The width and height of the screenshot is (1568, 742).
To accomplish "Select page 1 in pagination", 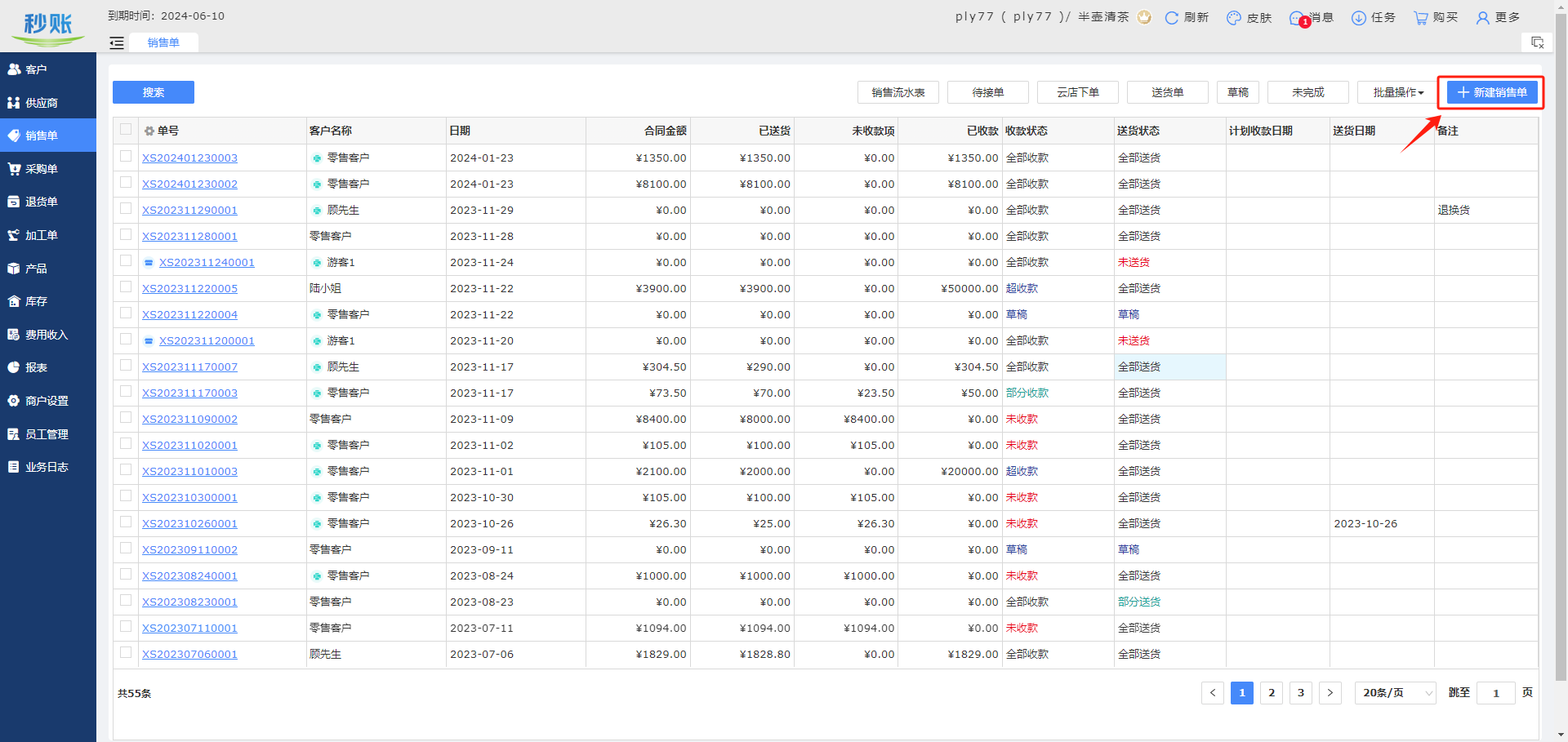I will [1242, 693].
